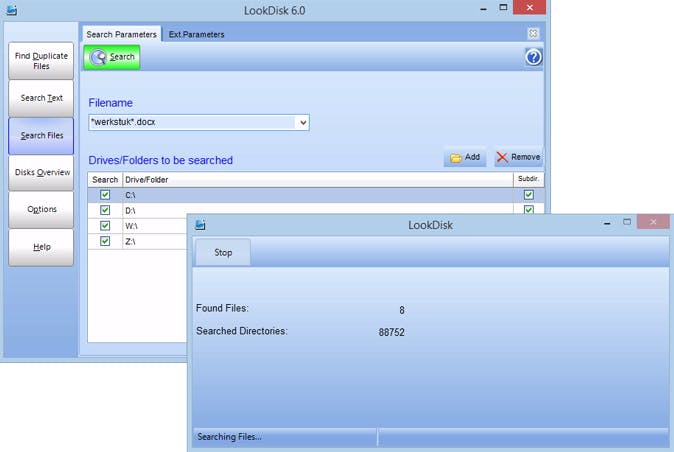Viewport: 674px width, 452px height.
Task: Close the LookDisk 6.0 main window
Action: pos(530,7)
